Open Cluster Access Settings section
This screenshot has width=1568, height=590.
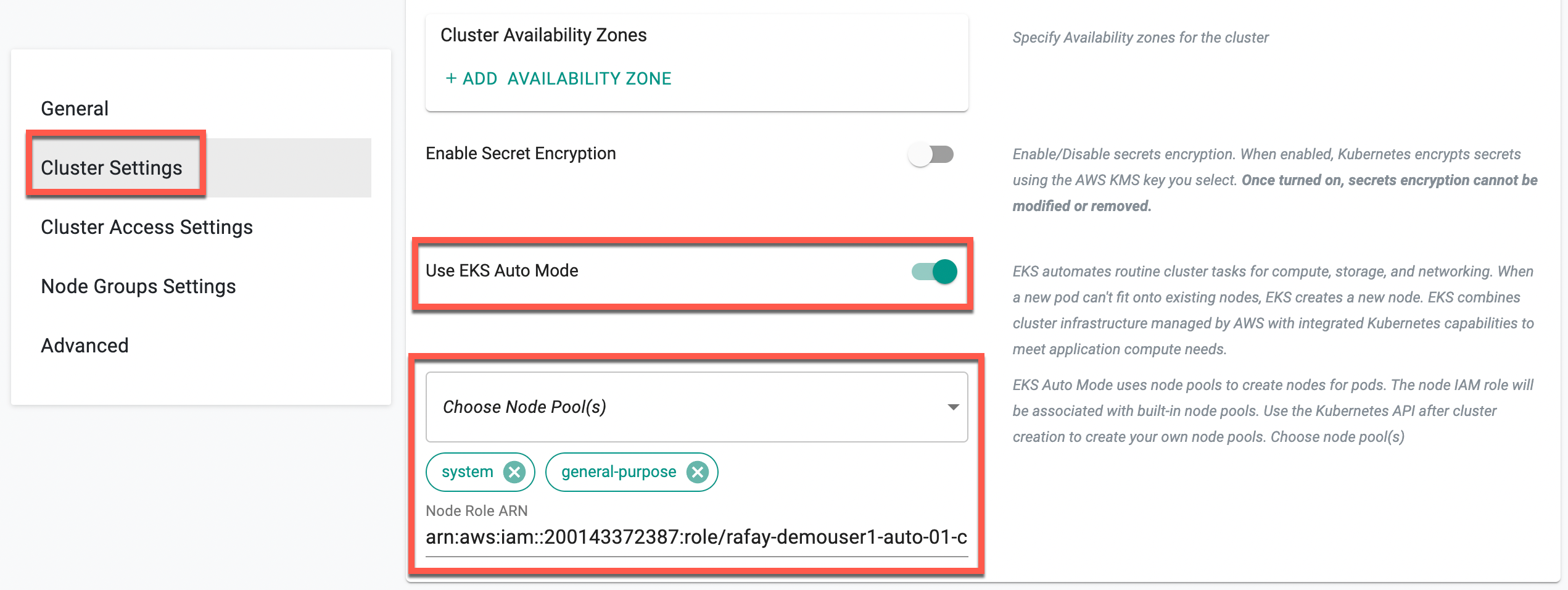tap(147, 227)
